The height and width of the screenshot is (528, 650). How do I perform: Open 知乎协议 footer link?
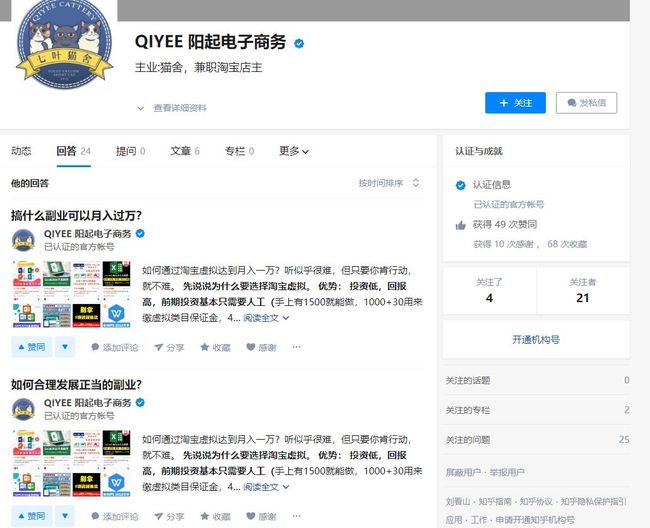click(x=536, y=501)
